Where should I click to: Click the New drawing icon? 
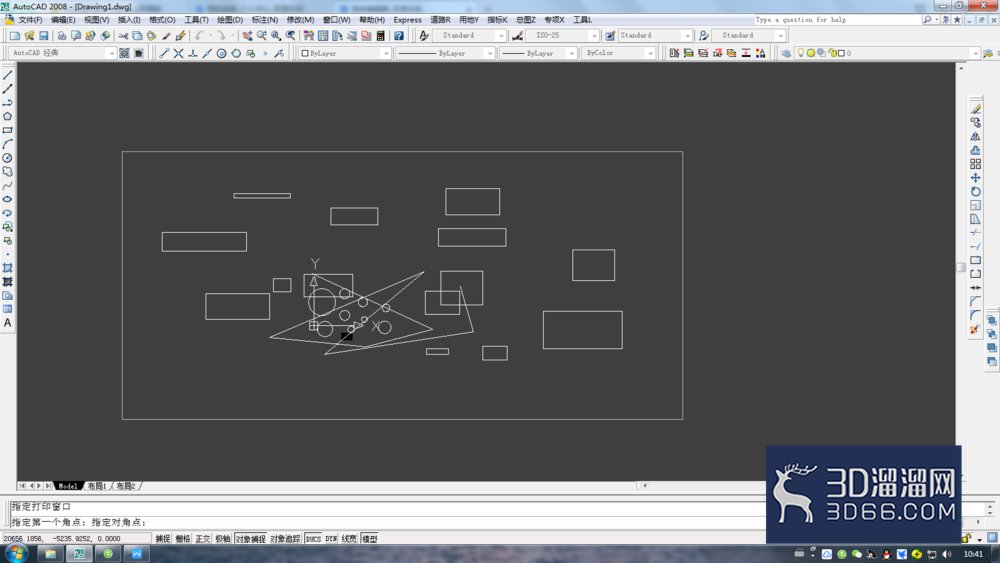(x=15, y=36)
